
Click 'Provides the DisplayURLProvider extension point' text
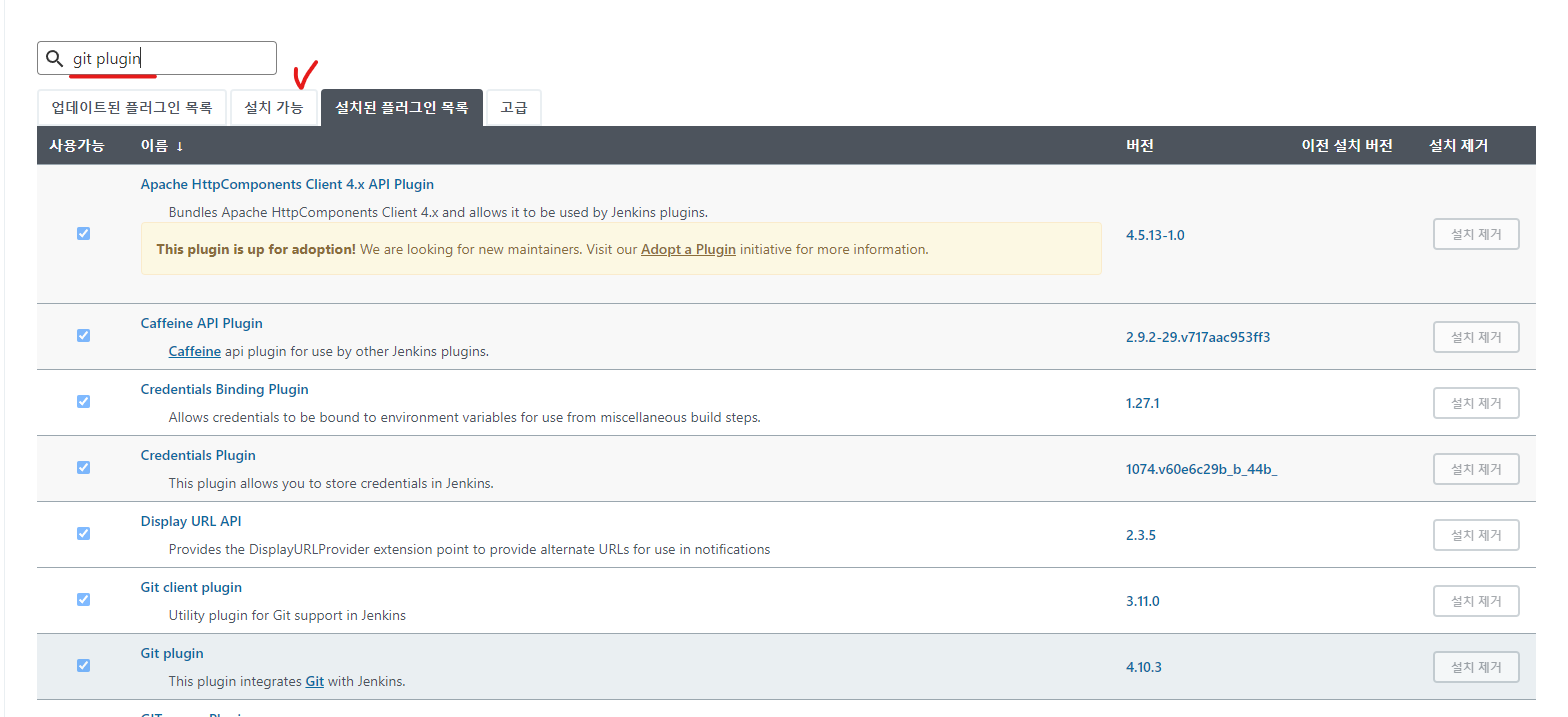469,549
